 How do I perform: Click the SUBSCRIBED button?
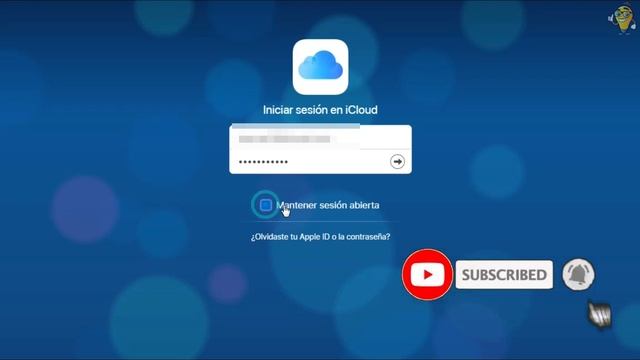[504, 275]
